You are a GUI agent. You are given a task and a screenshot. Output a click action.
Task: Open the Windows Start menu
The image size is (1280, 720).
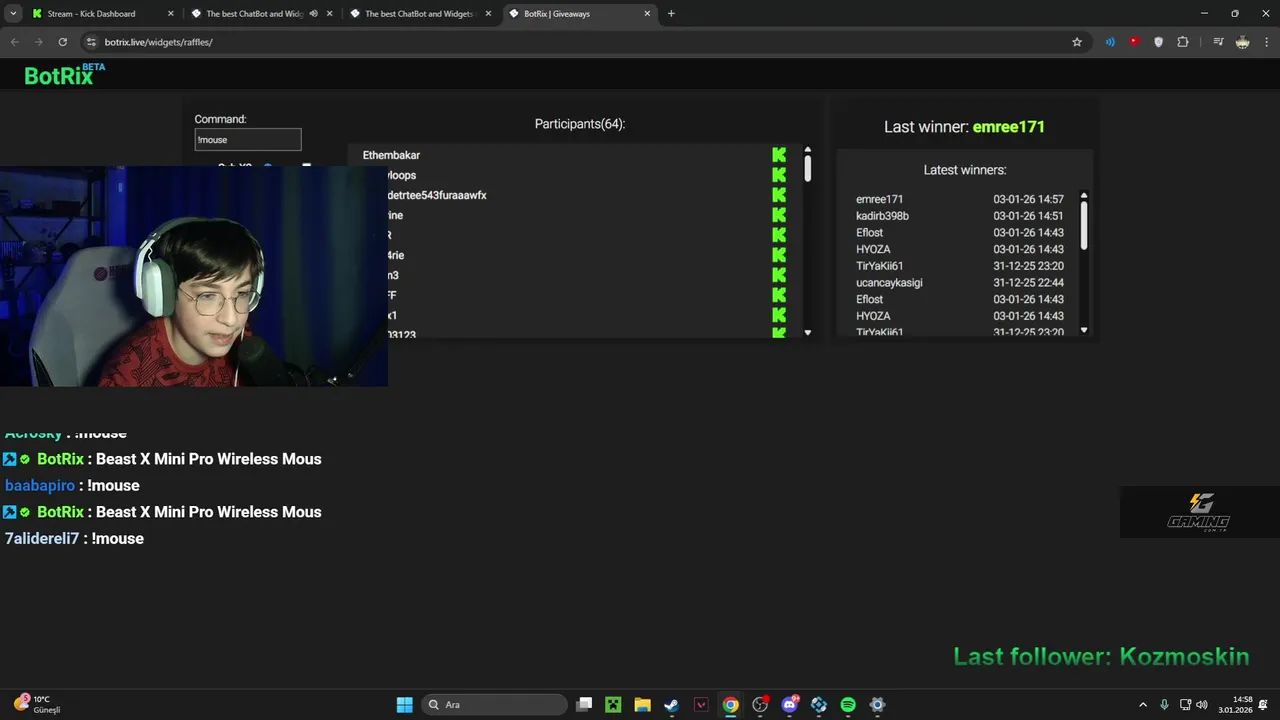[x=404, y=705]
